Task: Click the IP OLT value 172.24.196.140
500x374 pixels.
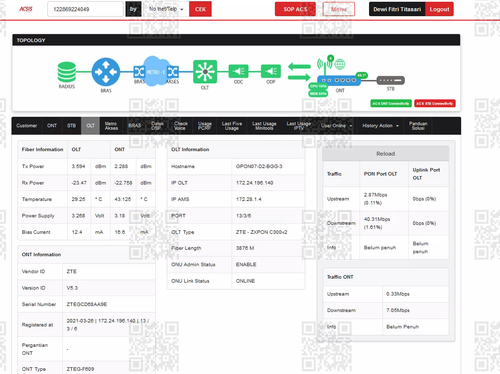Action: pos(255,183)
